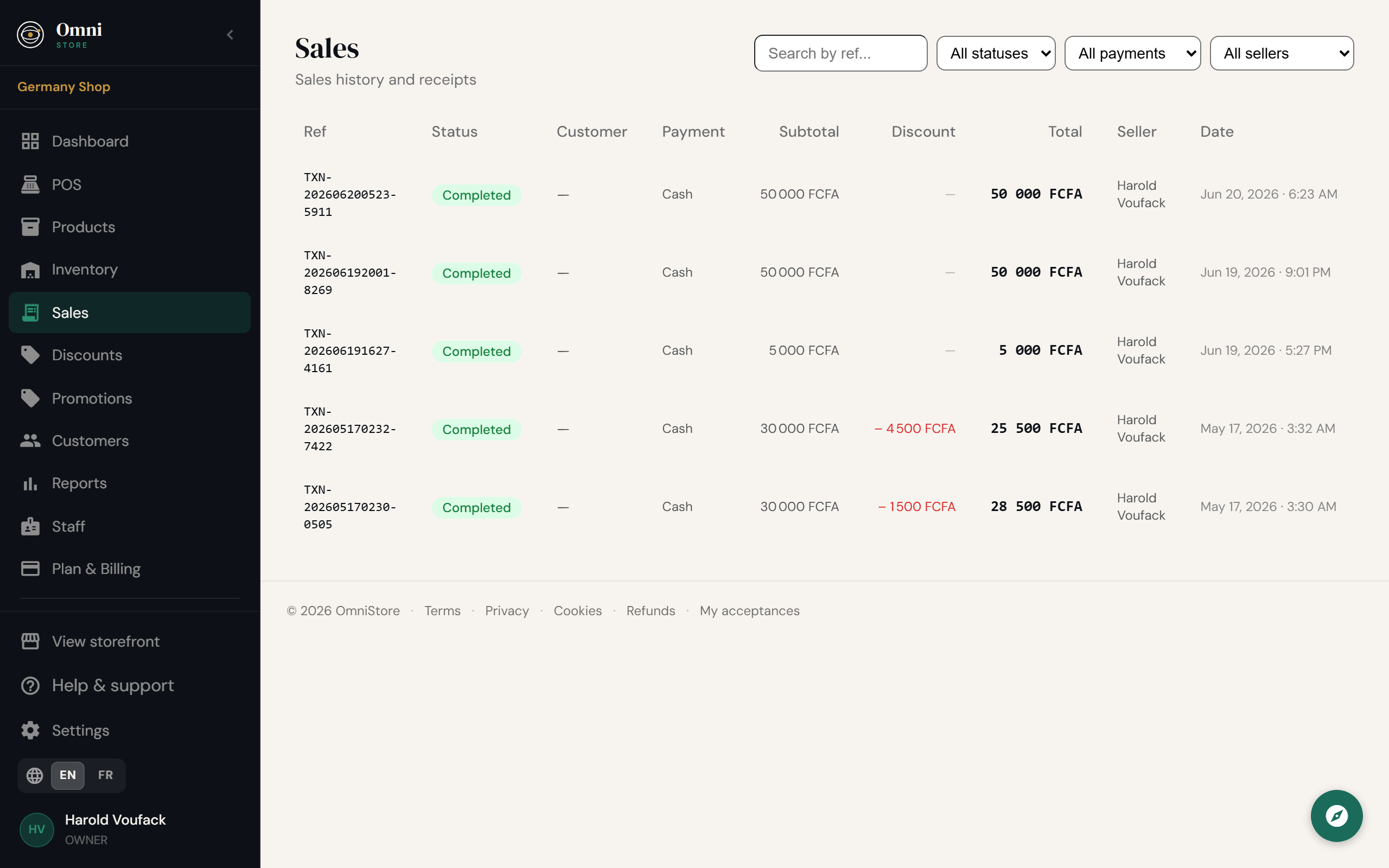Screen dimensions: 1389x868
Task: Click the POS cash register icon
Action: tap(30, 184)
